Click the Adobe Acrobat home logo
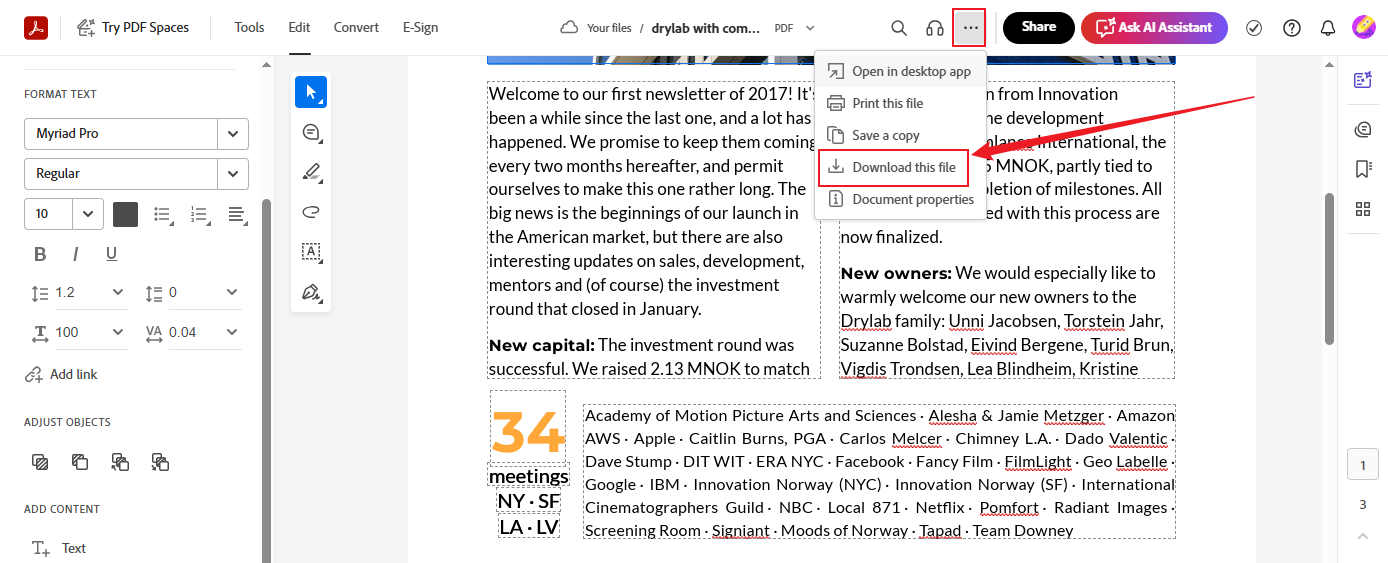This screenshot has width=1388, height=563. point(35,28)
